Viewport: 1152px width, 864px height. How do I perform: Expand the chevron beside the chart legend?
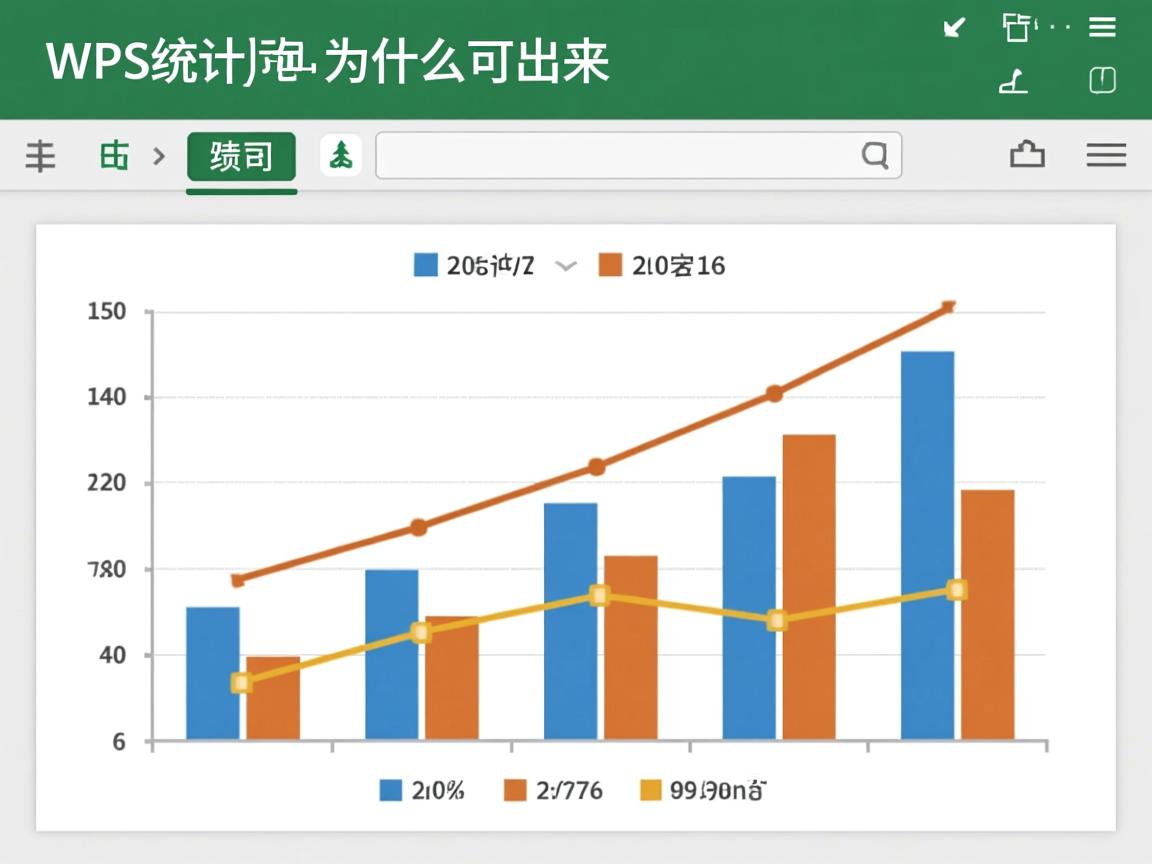(565, 266)
